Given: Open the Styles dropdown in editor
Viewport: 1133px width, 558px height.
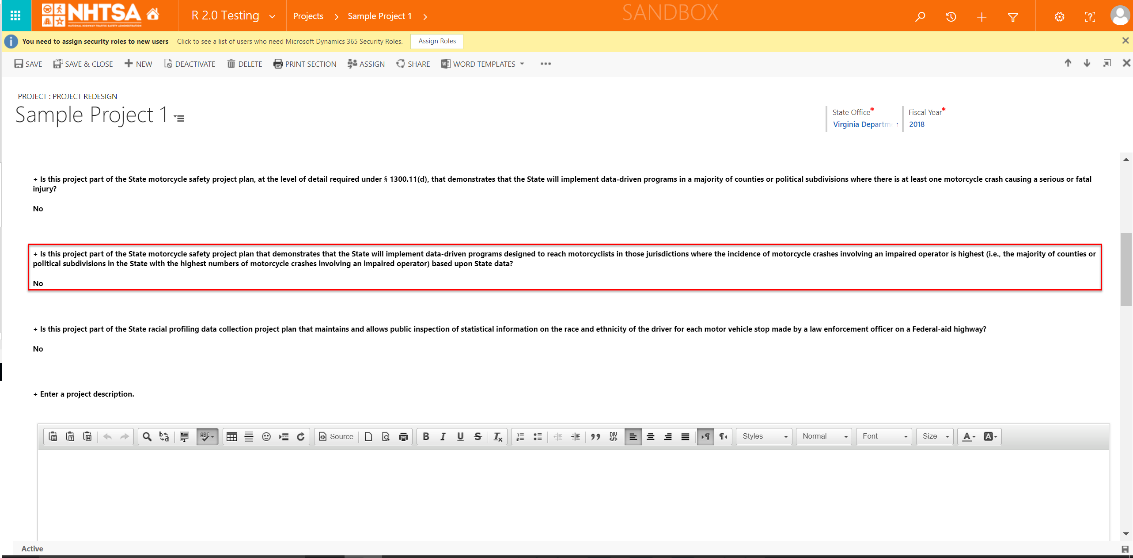Looking at the screenshot, I should pos(765,437).
